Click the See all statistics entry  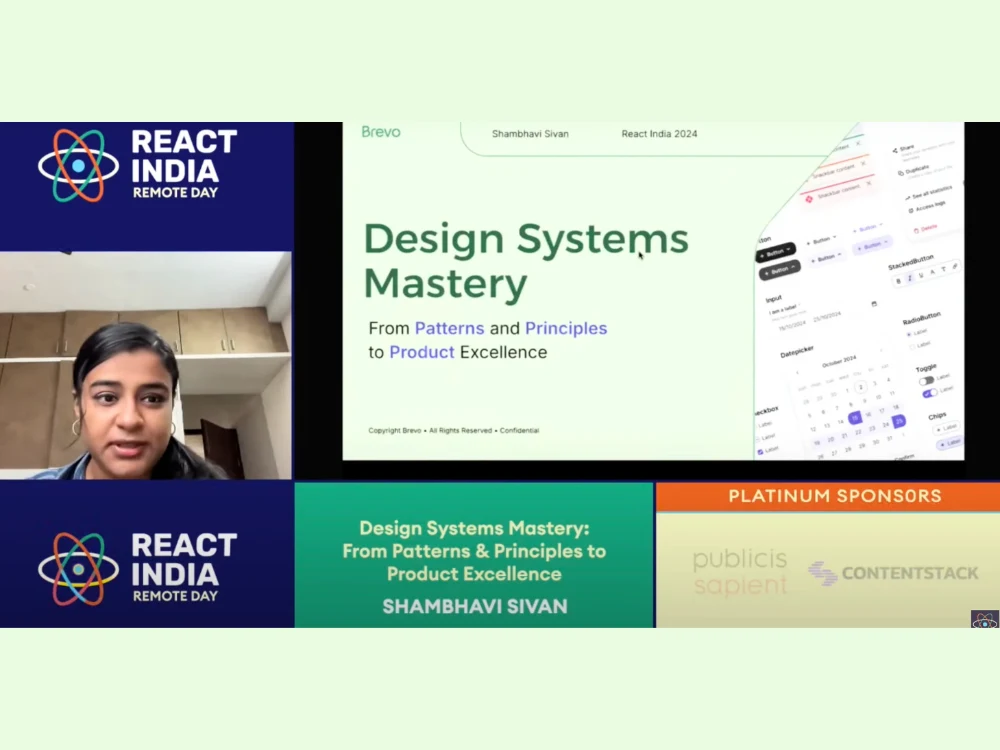(928, 193)
